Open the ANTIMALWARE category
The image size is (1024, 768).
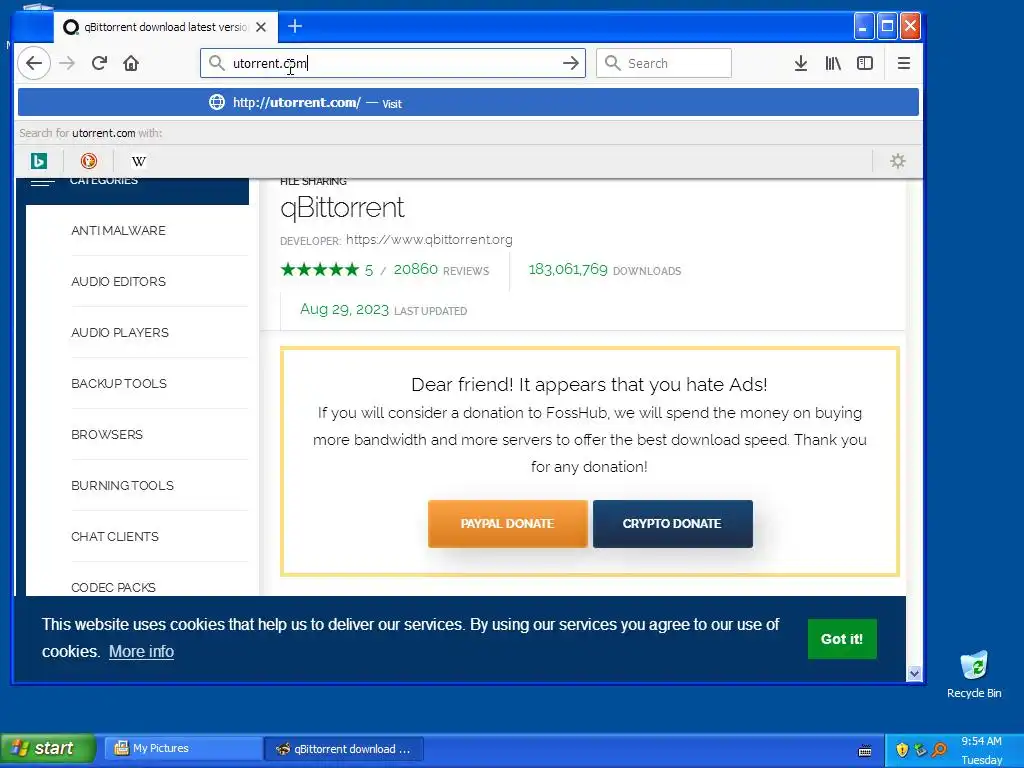(x=118, y=231)
